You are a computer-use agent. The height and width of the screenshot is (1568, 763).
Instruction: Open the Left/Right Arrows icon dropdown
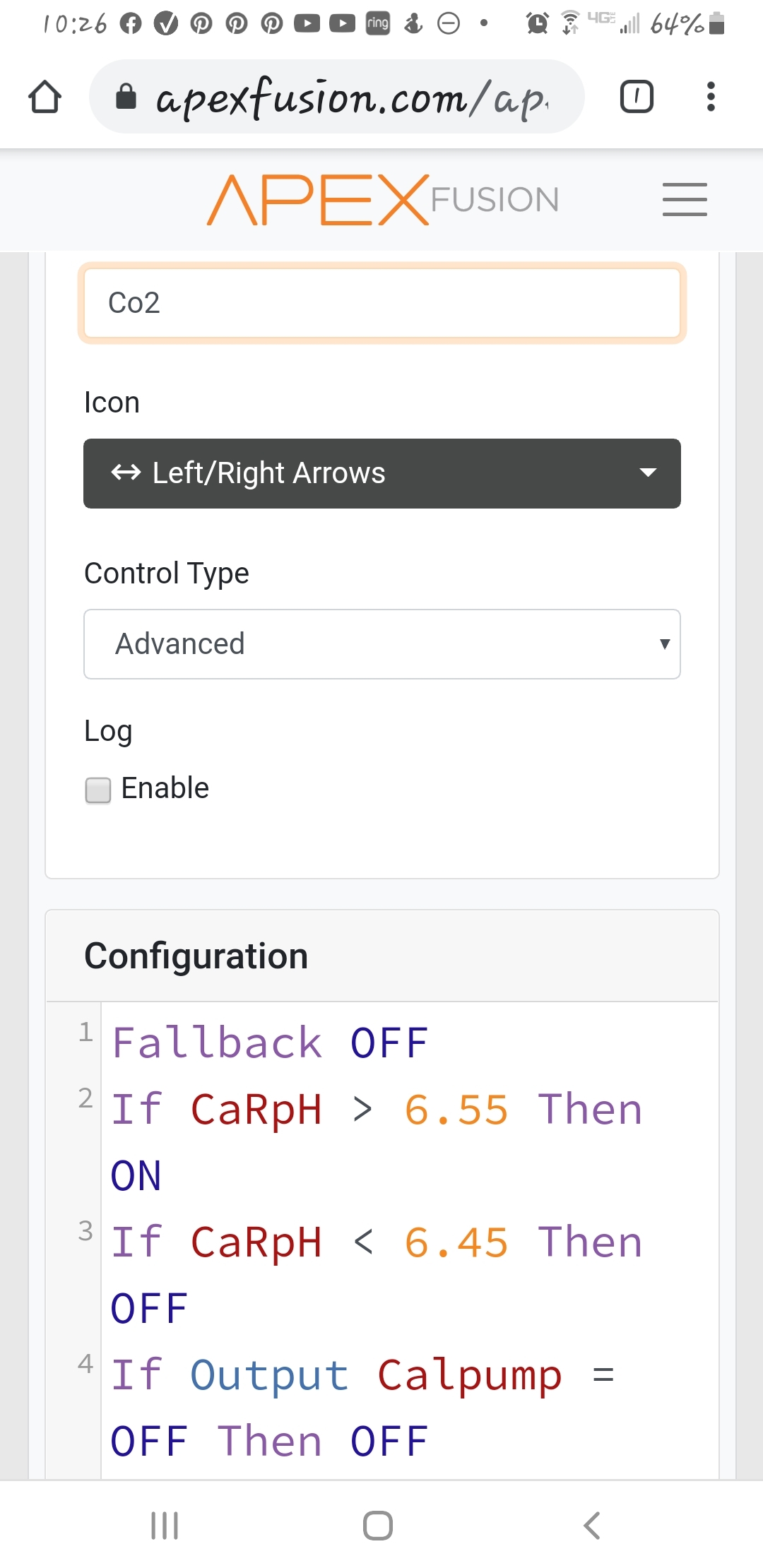[382, 473]
